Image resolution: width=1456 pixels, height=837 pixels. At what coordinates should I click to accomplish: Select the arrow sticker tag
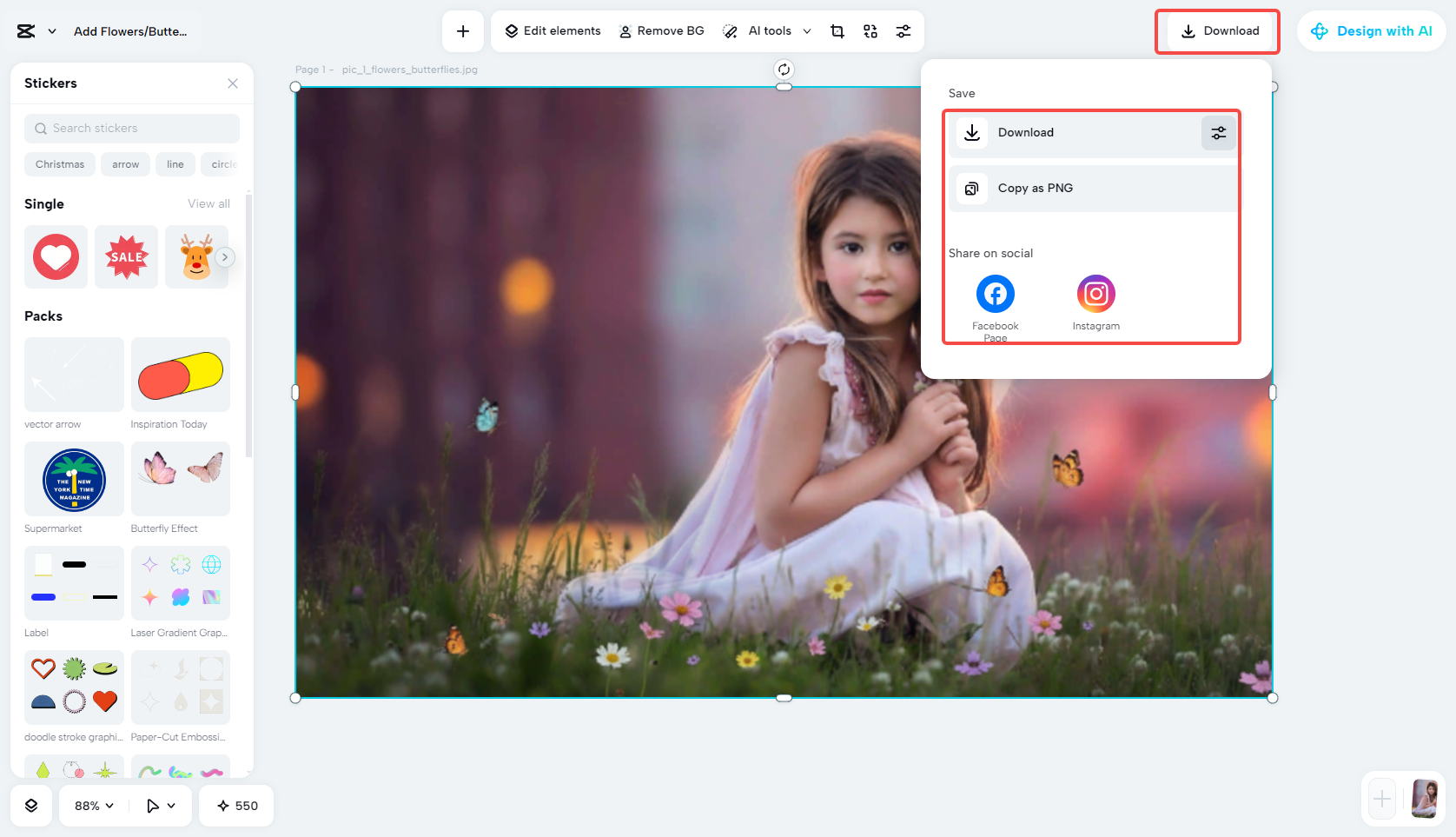pos(126,164)
